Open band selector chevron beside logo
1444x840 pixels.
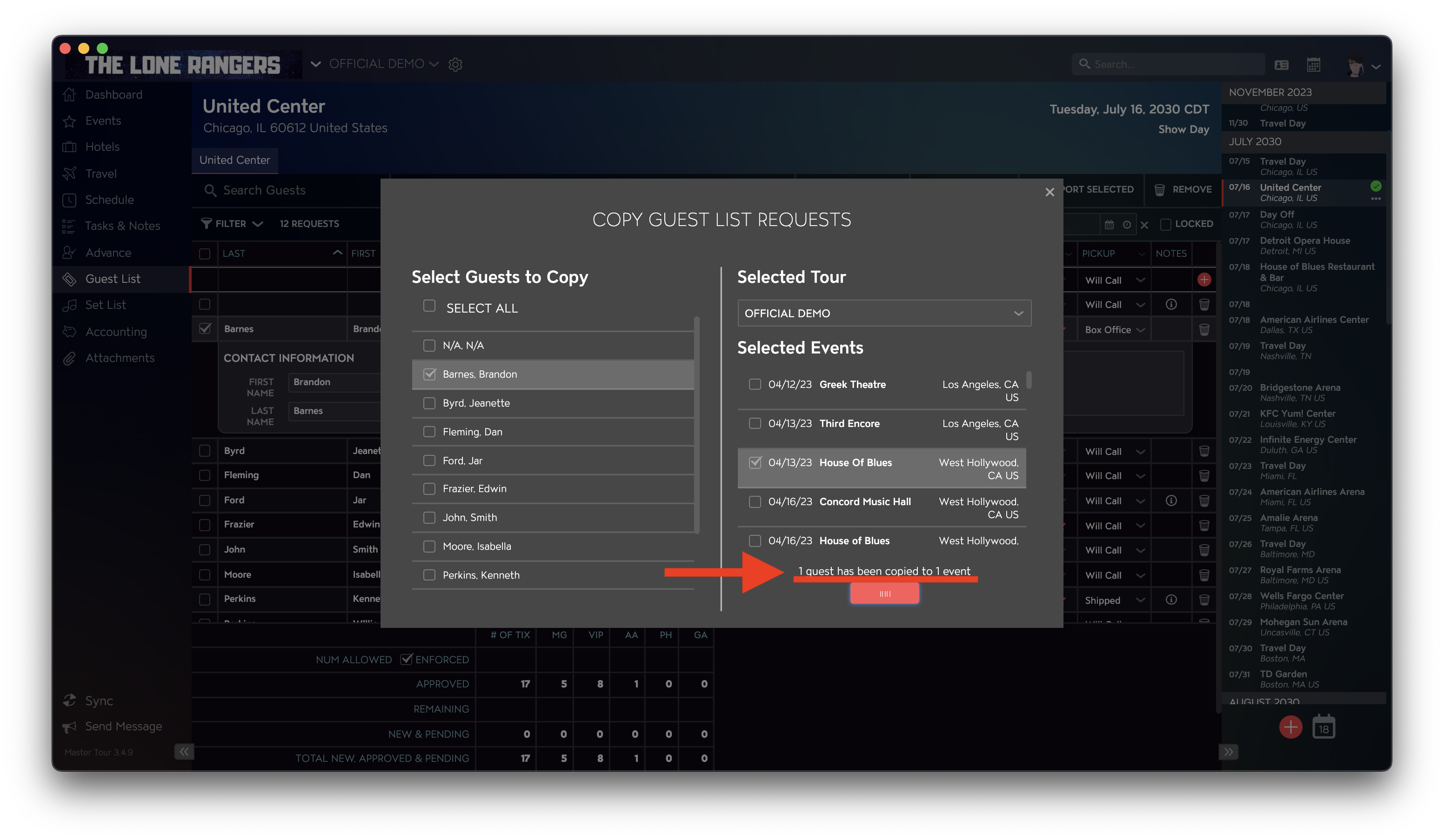pyautogui.click(x=315, y=64)
